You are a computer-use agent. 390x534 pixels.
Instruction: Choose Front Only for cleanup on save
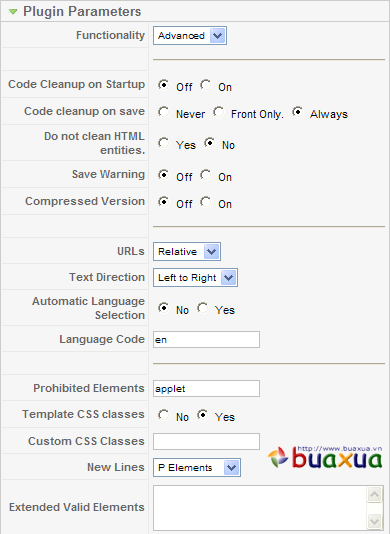pyautogui.click(x=218, y=112)
